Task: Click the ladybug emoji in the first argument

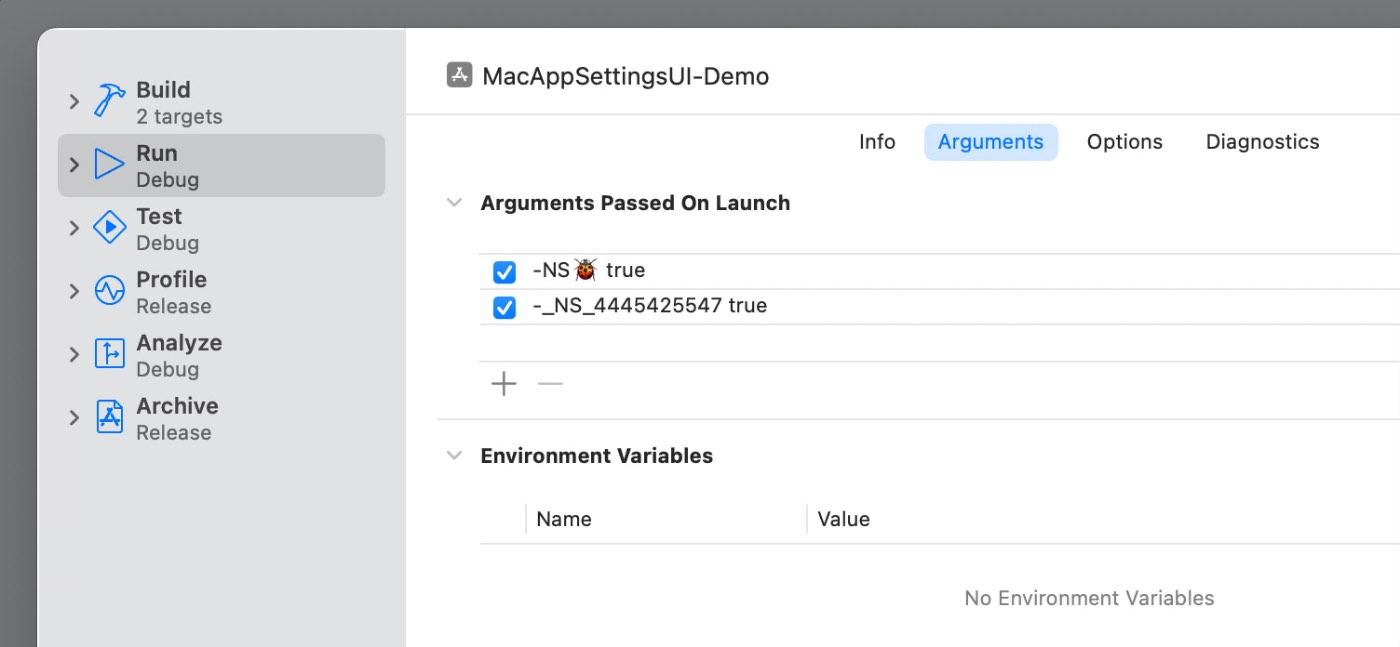Action: coord(586,270)
